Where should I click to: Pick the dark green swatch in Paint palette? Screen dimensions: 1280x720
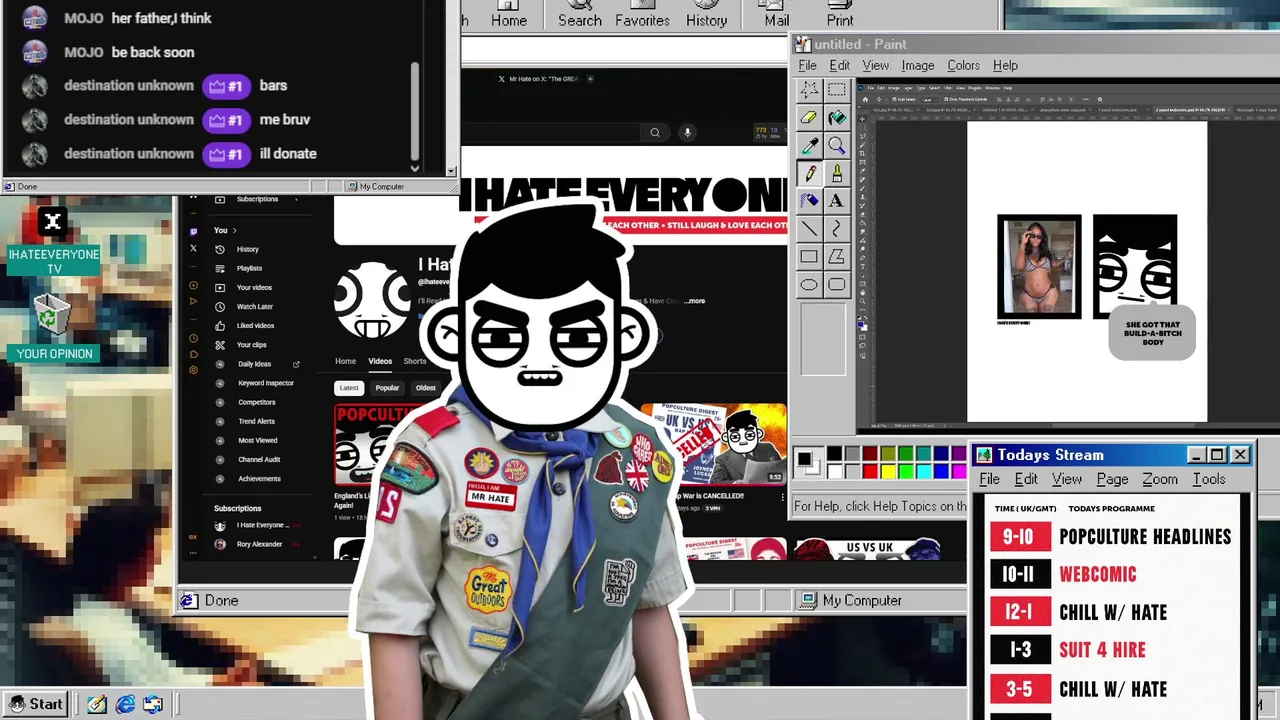[905, 454]
